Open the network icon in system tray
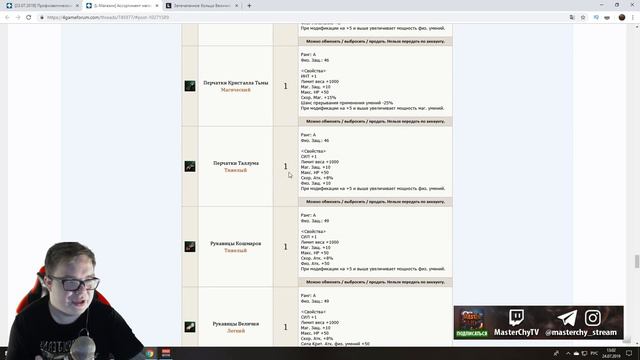 (584, 353)
